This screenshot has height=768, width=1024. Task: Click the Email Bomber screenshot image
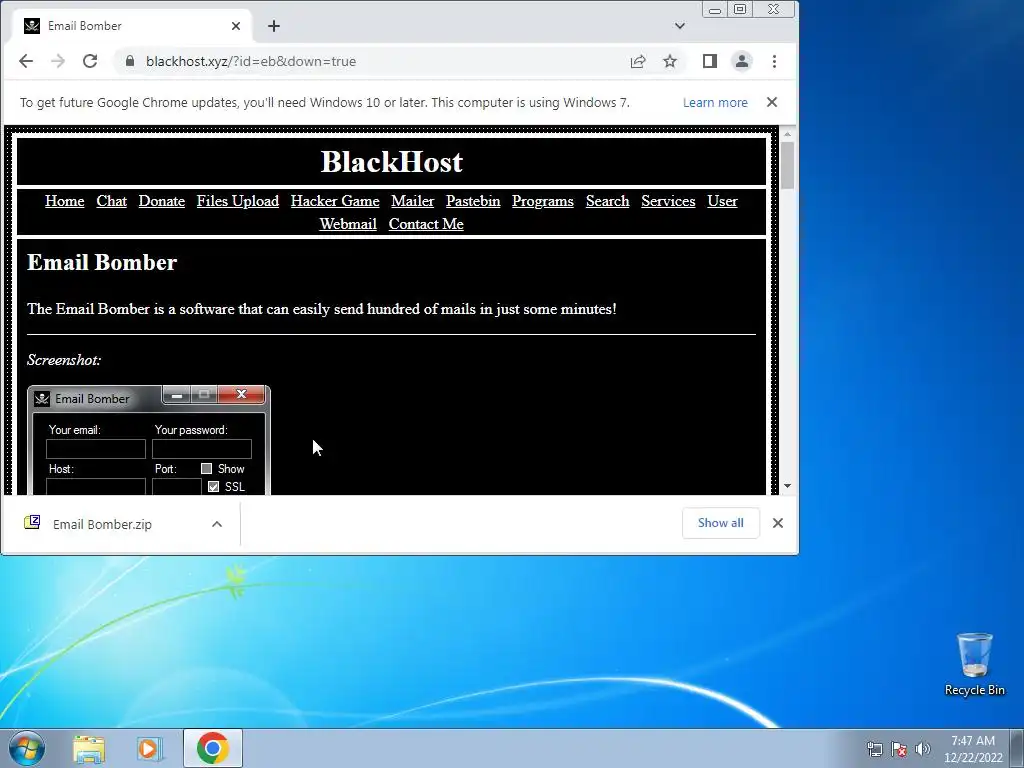click(x=149, y=440)
